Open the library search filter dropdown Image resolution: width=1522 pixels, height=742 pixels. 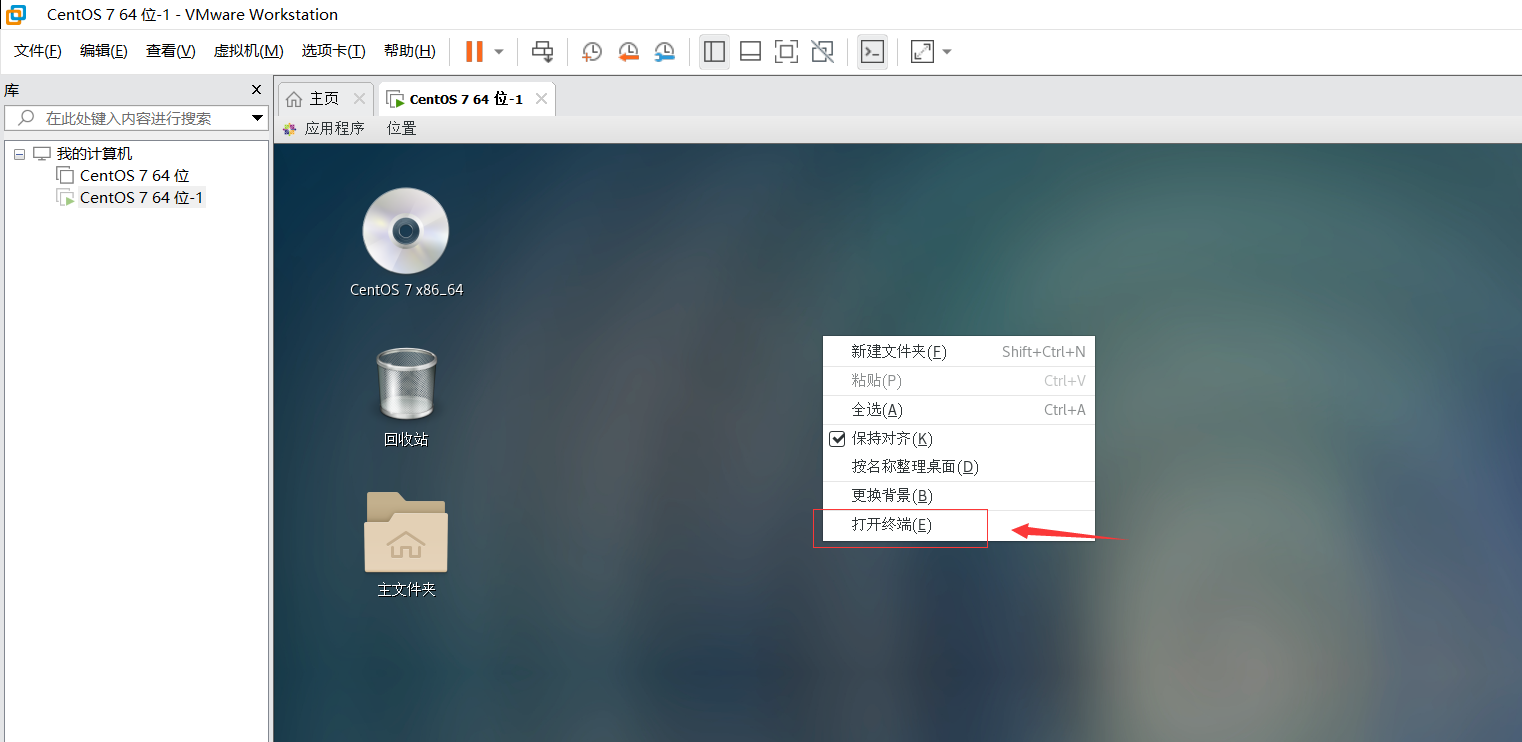click(257, 118)
